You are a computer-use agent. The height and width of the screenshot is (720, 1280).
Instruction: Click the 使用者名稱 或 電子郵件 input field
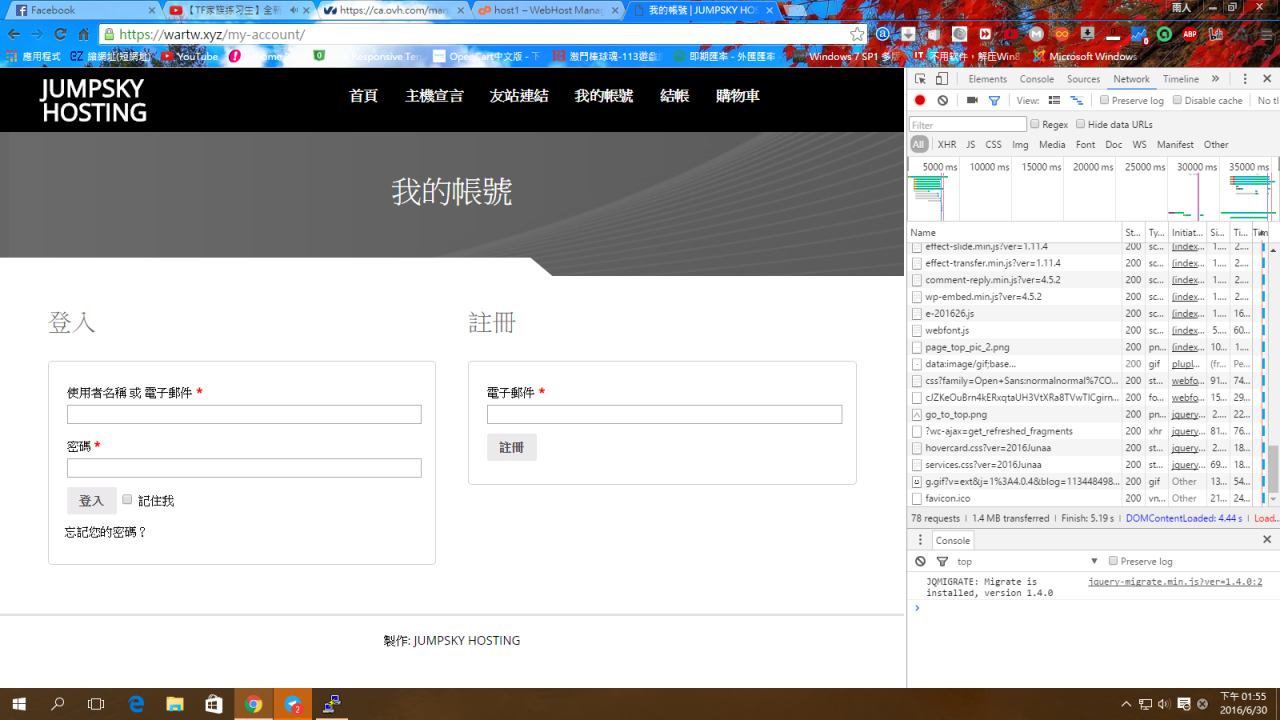(244, 414)
